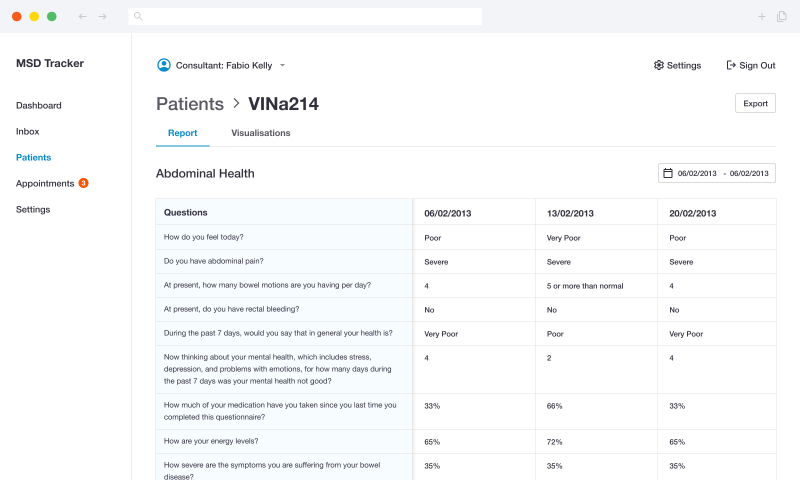
Task: Click the browser back arrow
Action: point(83,16)
